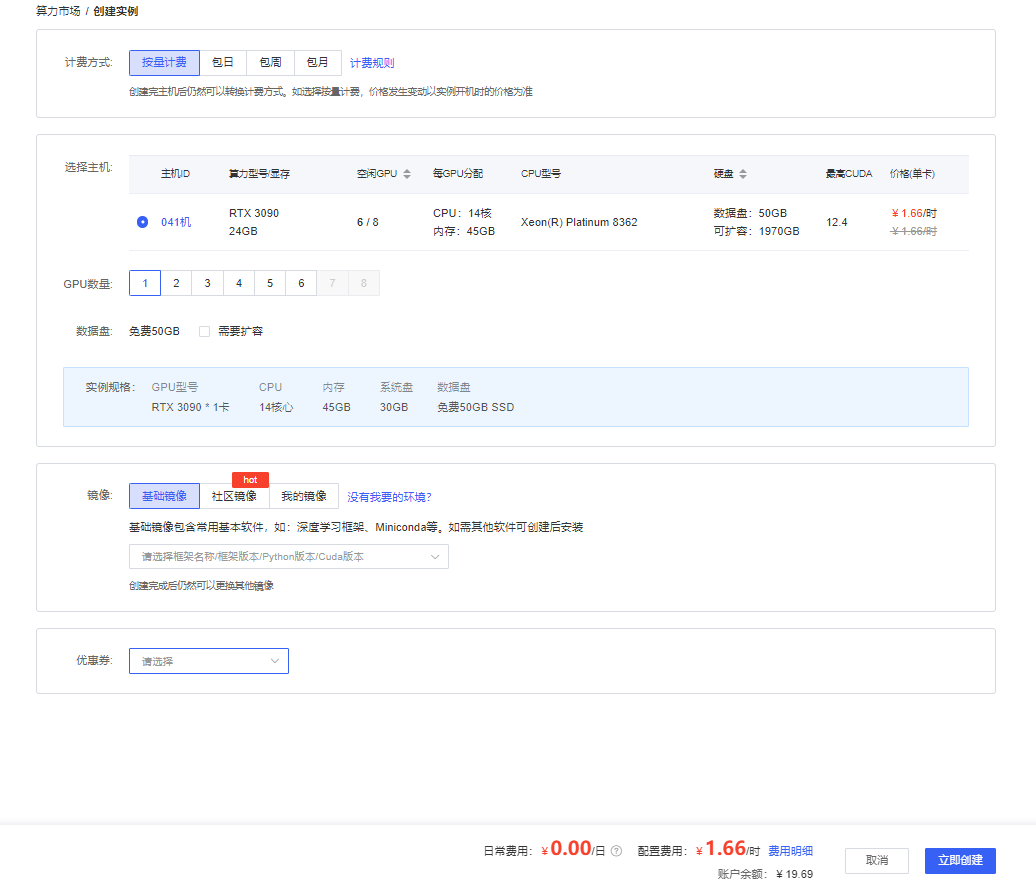Open the 我的镜像 tab

pos(304,496)
